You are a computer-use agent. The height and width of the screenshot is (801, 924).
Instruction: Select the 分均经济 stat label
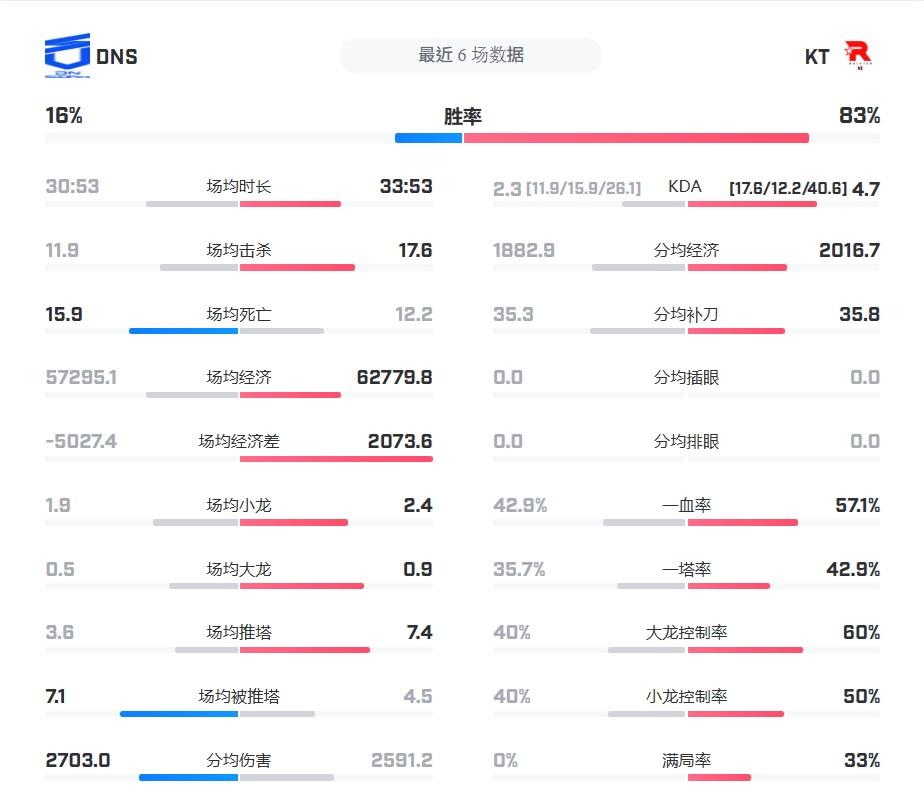coord(686,250)
